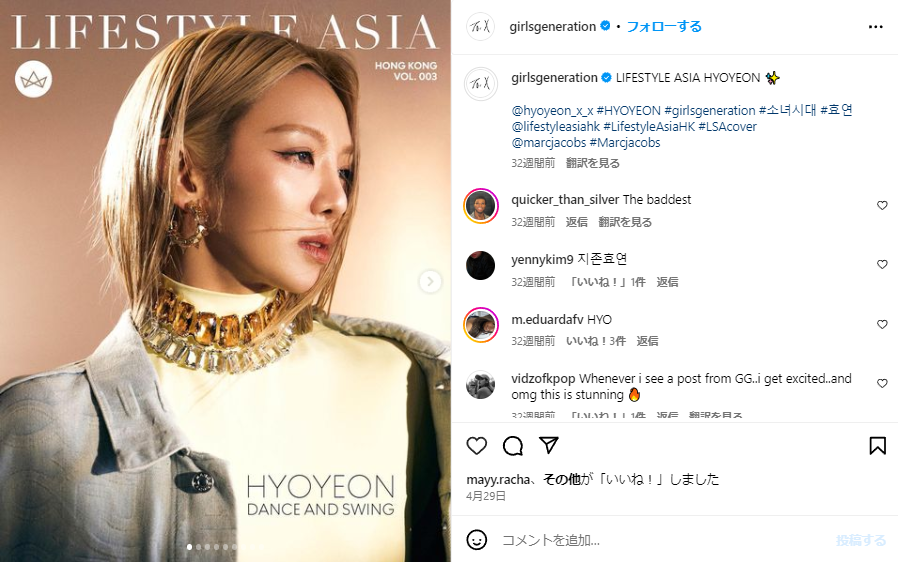This screenshot has width=898, height=562.
Task: Share post via paper plane icon
Action: 549,445
